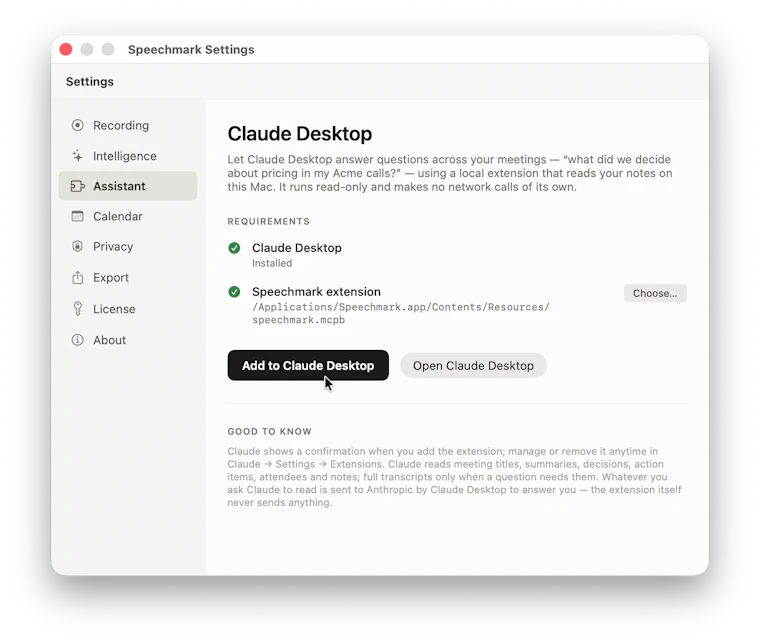Screen dimensions: 760x643
Task: Switch to the Calendar settings section
Action: pos(128,216)
